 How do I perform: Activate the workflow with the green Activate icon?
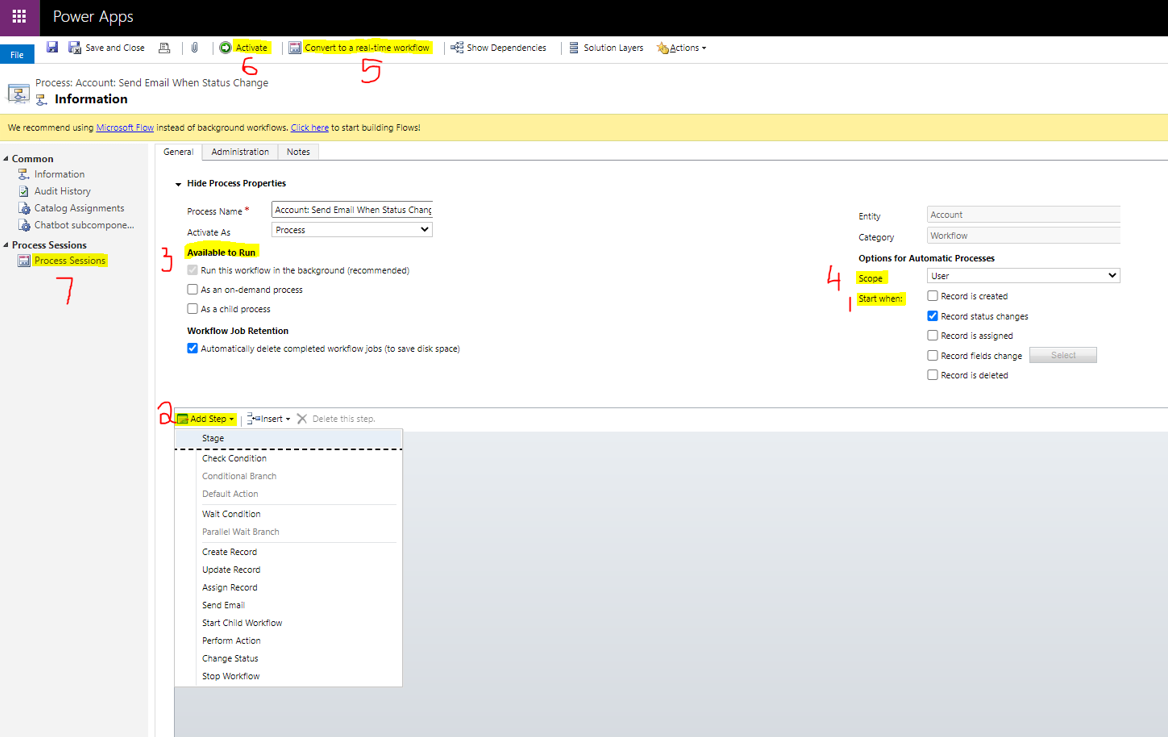(226, 47)
